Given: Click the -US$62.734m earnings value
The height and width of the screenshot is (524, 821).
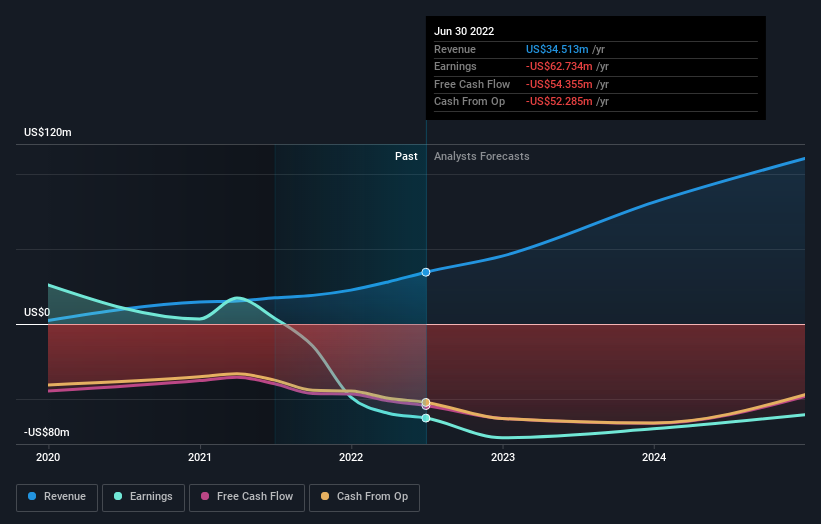Looking at the screenshot, I should 559,66.
